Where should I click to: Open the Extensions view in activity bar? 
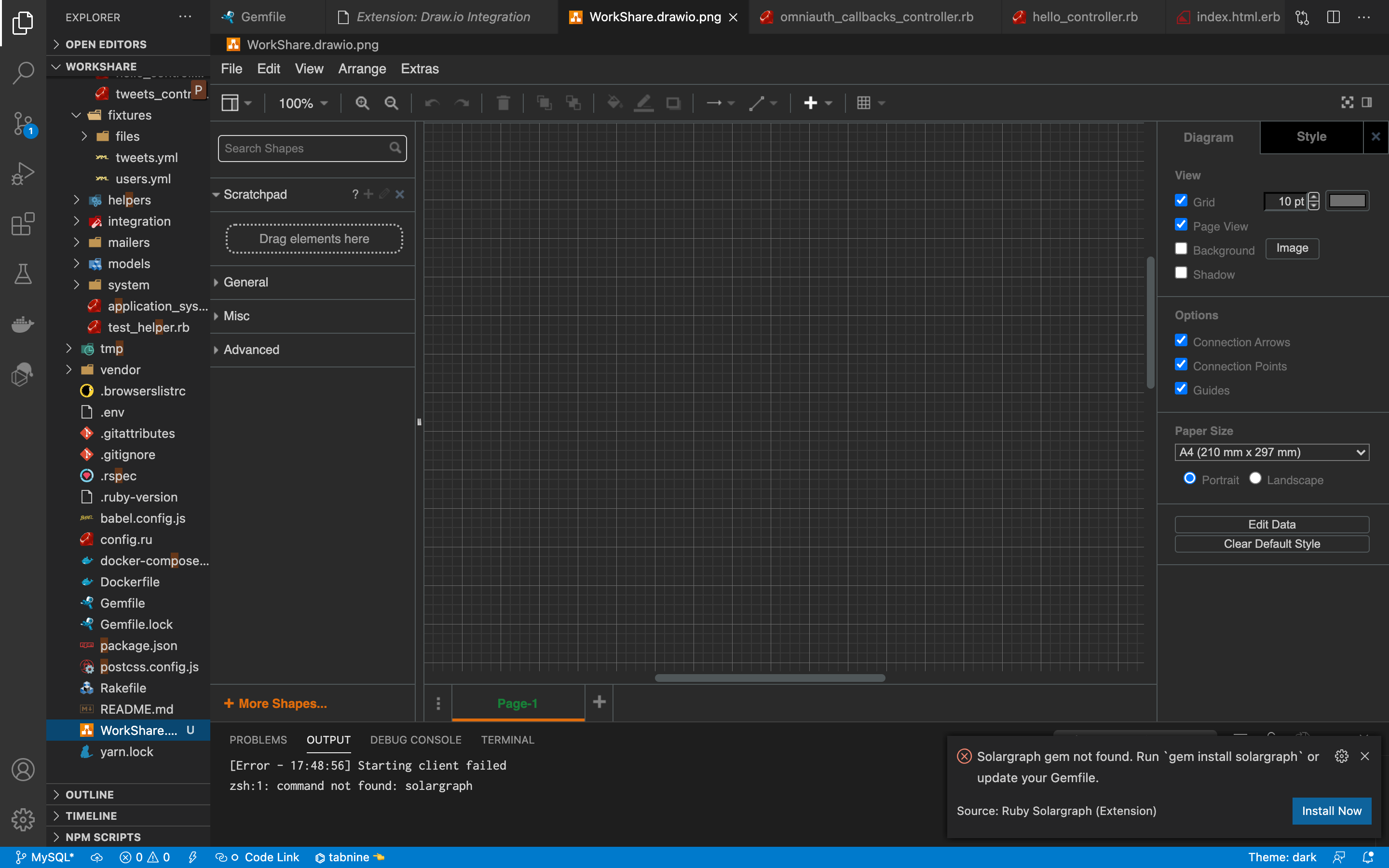23,224
